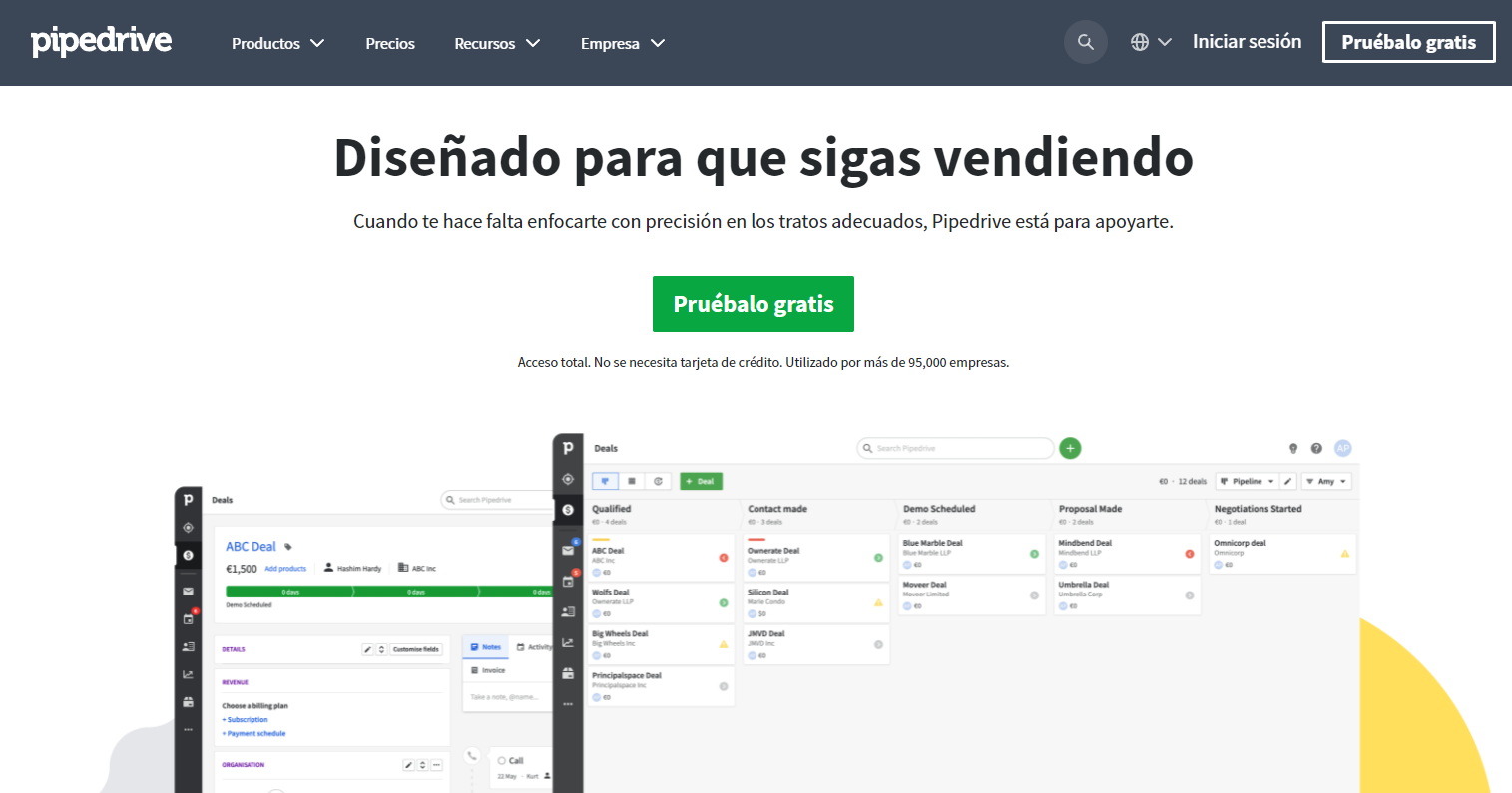Screen dimensions: 1512x793
Task: Switch to forecast view in Deals toolbar
Action: click(658, 480)
